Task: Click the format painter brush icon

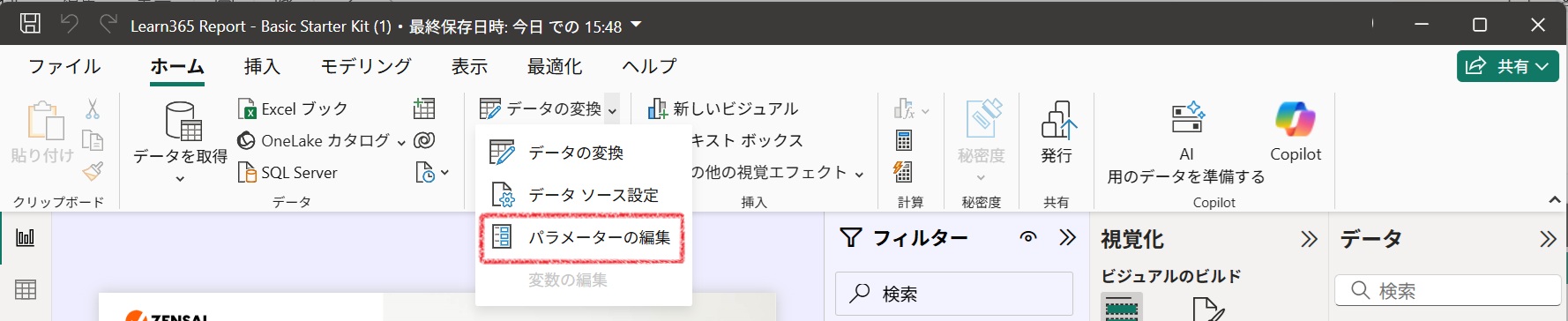Action: pos(93,172)
